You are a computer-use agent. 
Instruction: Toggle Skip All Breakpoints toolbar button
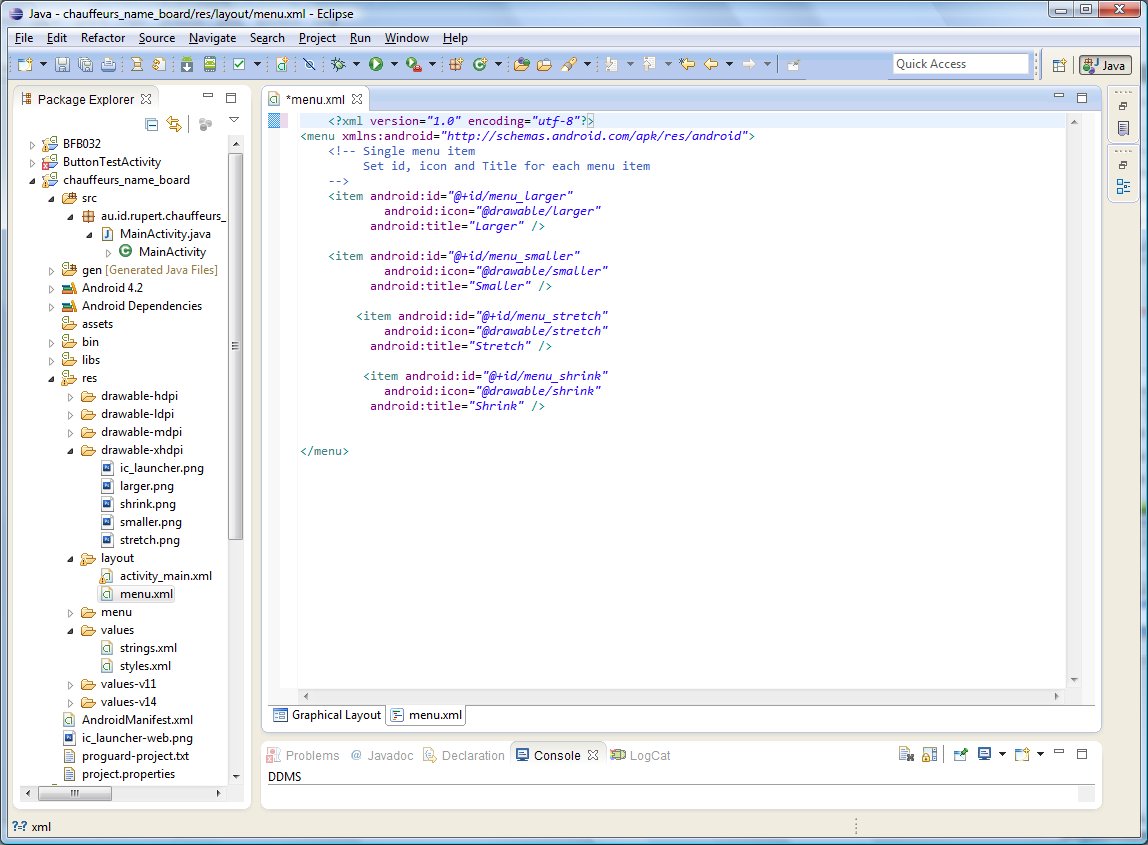[310, 64]
